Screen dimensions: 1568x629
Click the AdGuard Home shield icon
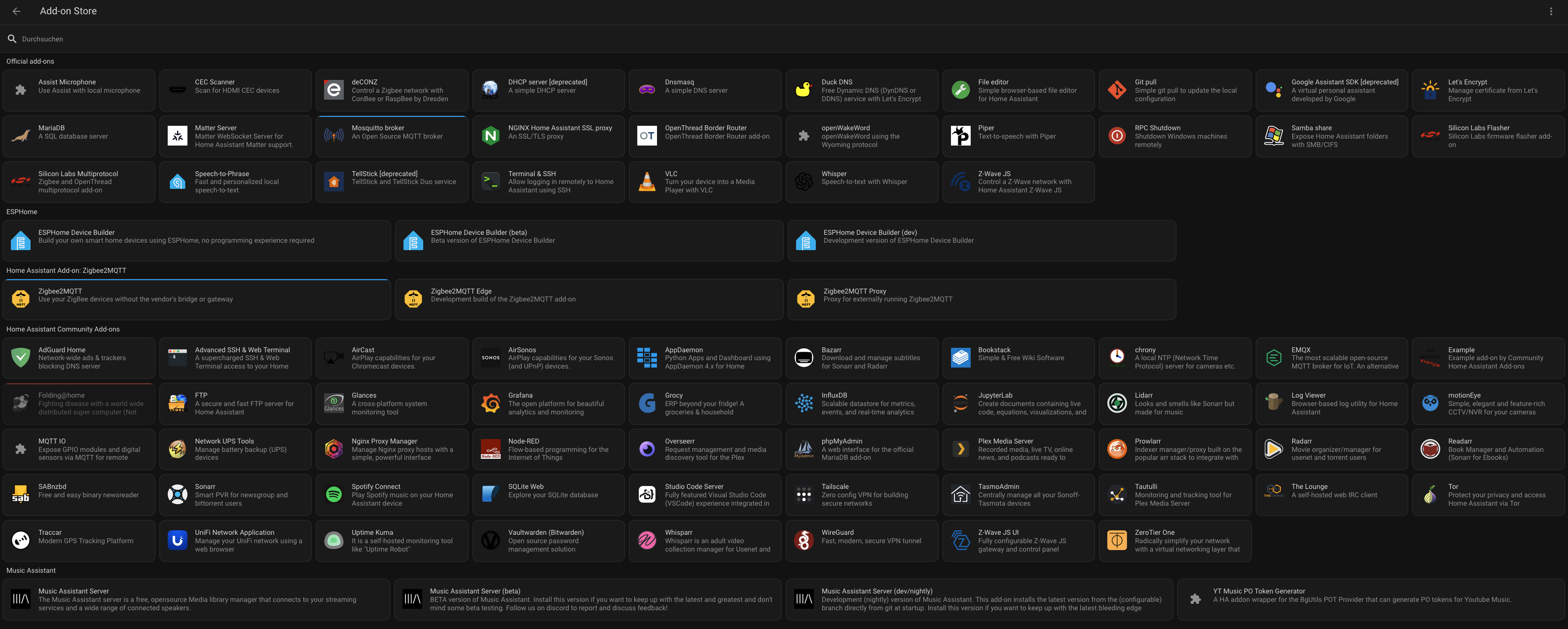21,358
